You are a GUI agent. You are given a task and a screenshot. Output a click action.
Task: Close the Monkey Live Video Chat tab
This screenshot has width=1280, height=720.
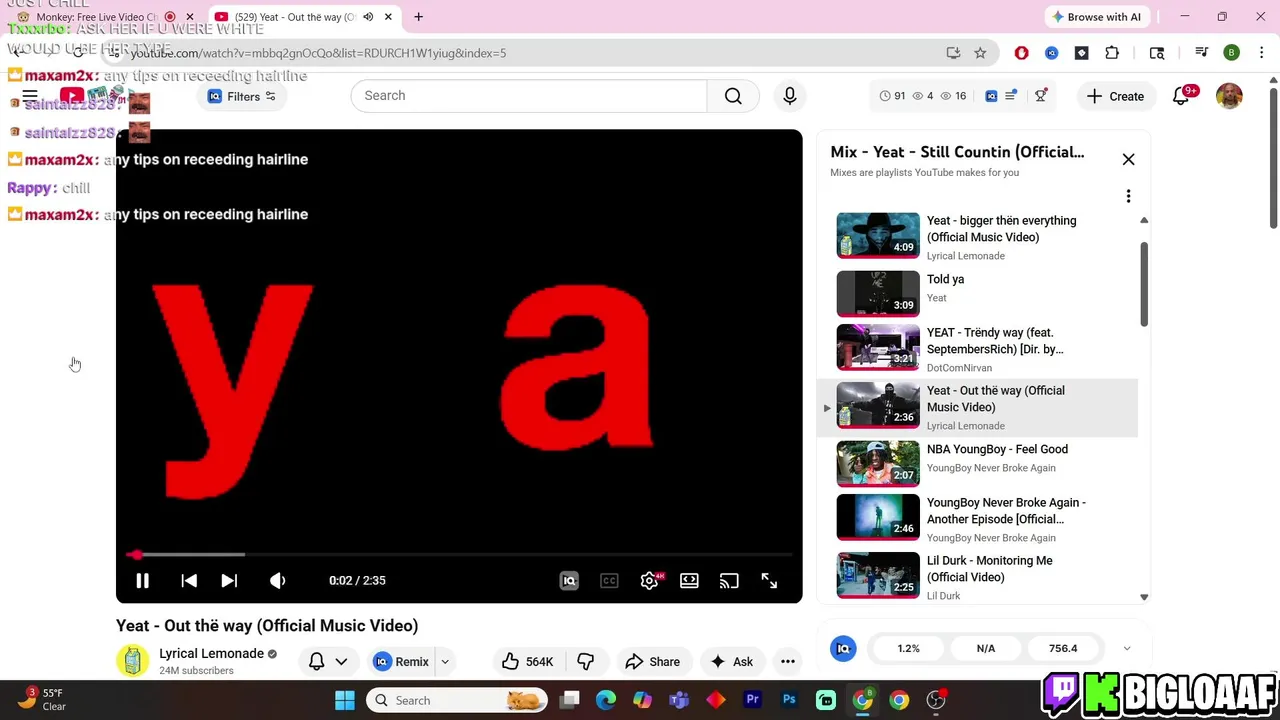190,17
